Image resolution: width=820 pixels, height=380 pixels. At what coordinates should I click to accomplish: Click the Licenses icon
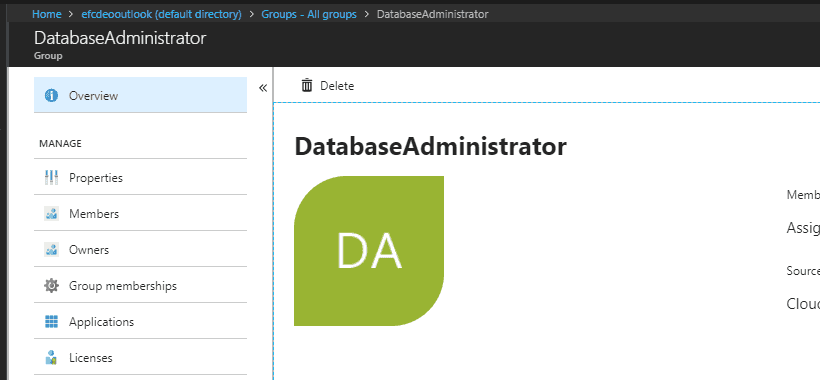[51, 358]
